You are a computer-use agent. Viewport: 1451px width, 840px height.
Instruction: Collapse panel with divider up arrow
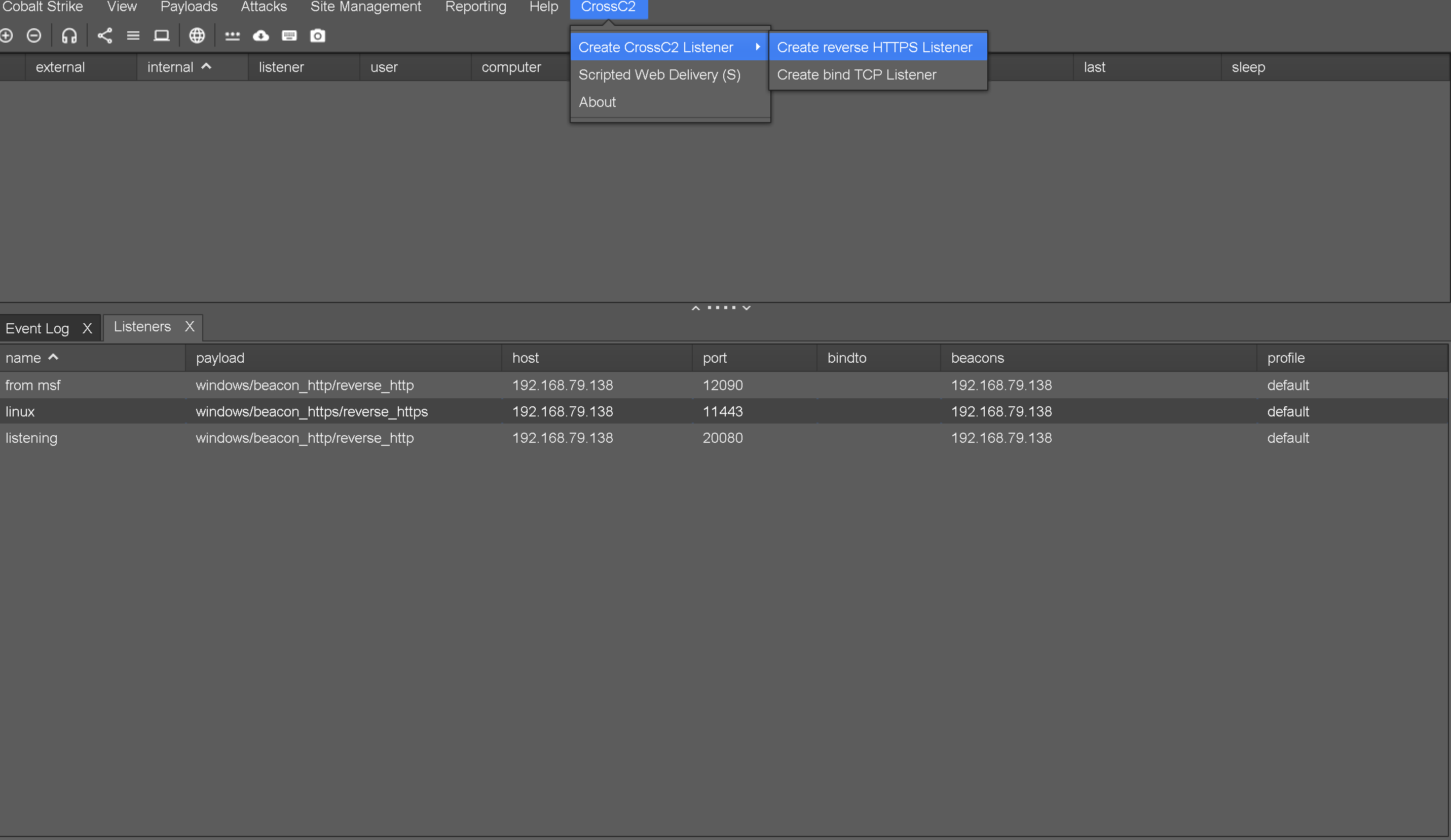click(695, 308)
